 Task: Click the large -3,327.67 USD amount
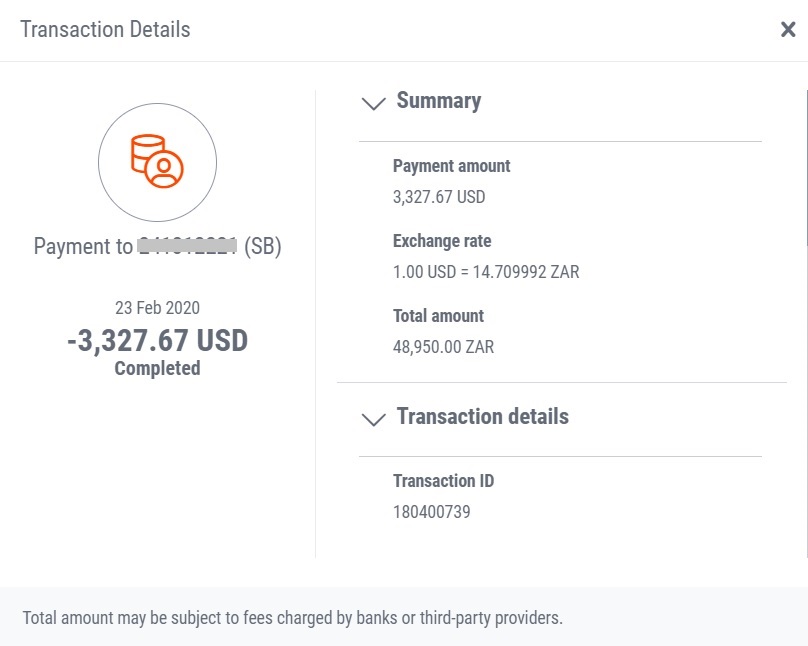point(157,341)
